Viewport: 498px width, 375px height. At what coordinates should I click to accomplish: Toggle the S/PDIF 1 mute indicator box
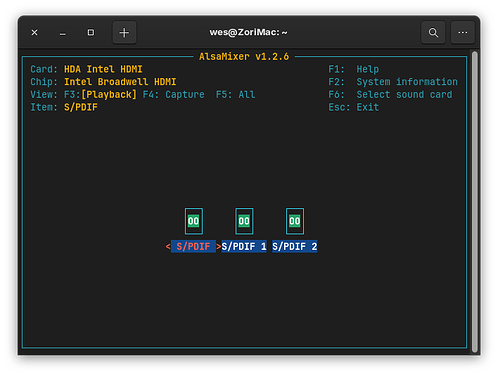(x=244, y=221)
